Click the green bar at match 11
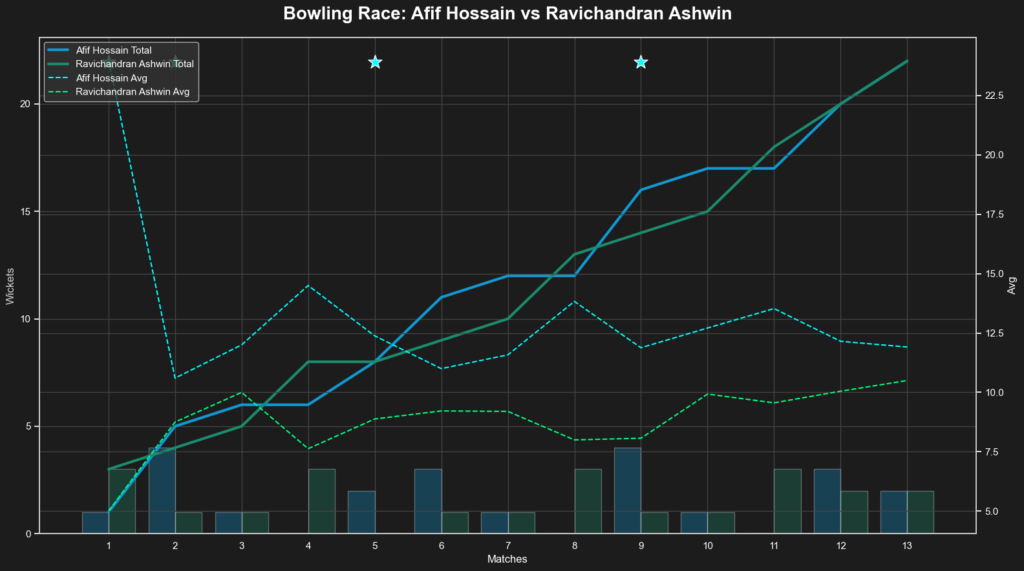The width and height of the screenshot is (1024, 571). [x=787, y=501]
